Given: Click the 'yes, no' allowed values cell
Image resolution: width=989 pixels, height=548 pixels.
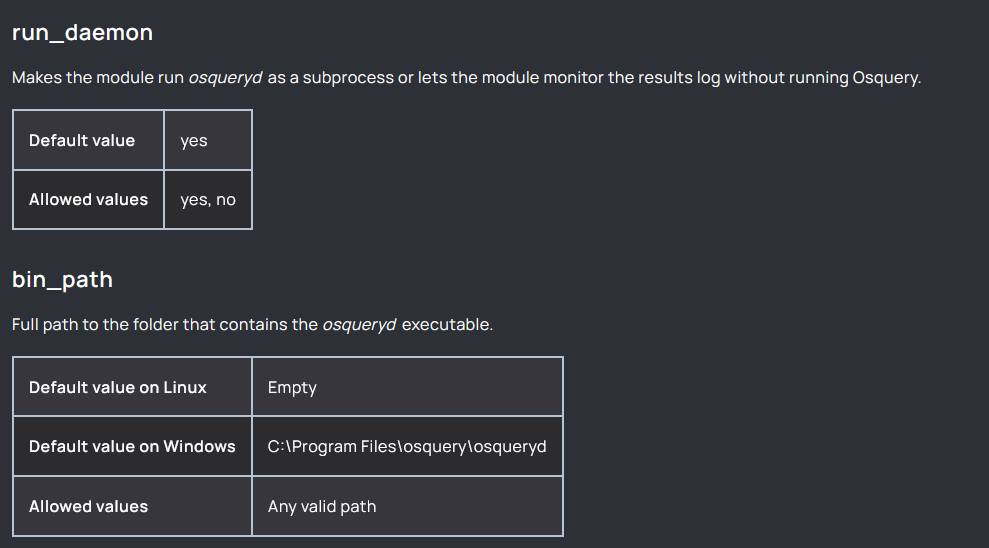Looking at the screenshot, I should click(x=208, y=199).
